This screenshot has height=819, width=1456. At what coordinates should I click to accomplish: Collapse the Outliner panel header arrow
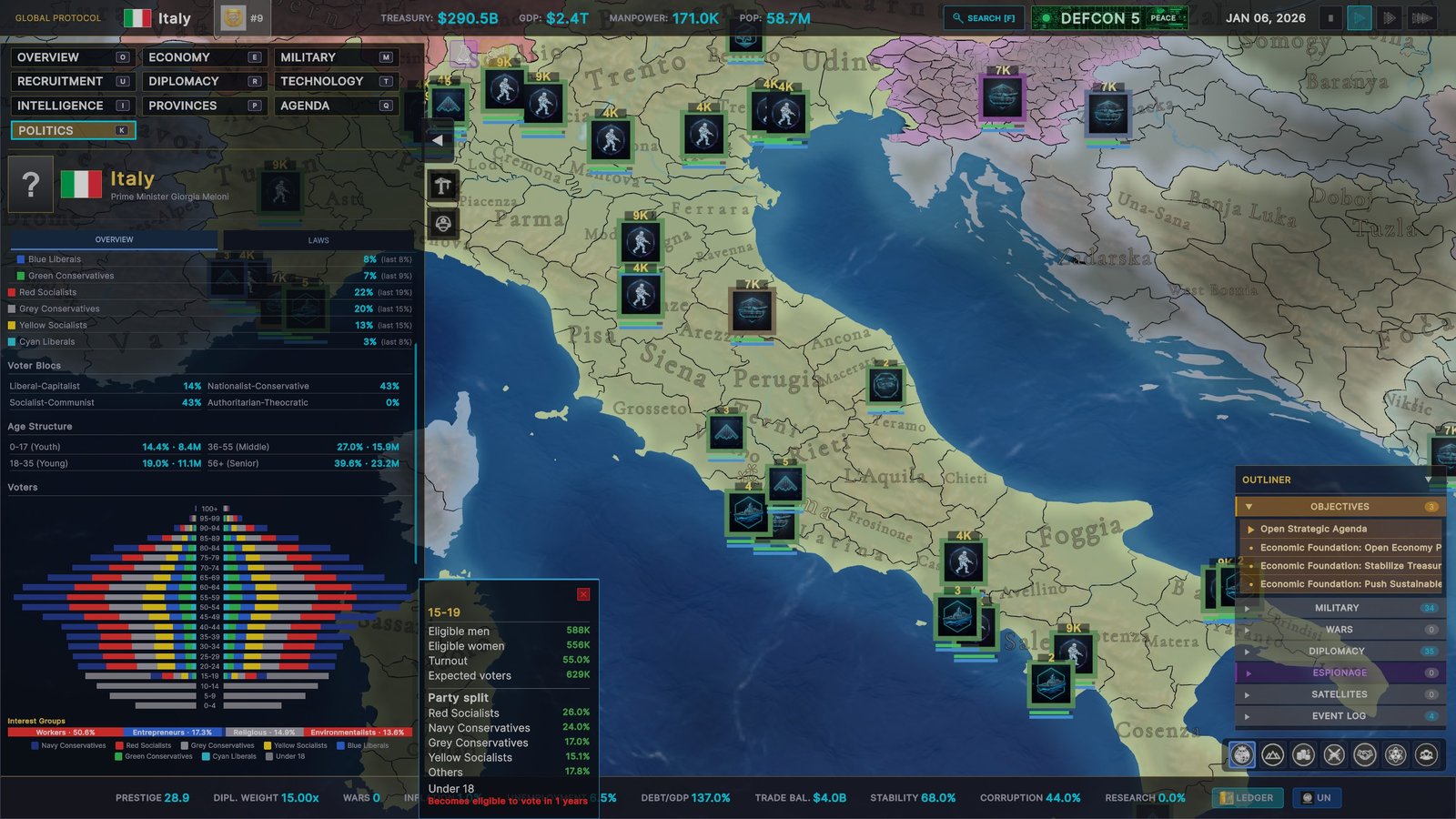coord(1428,480)
